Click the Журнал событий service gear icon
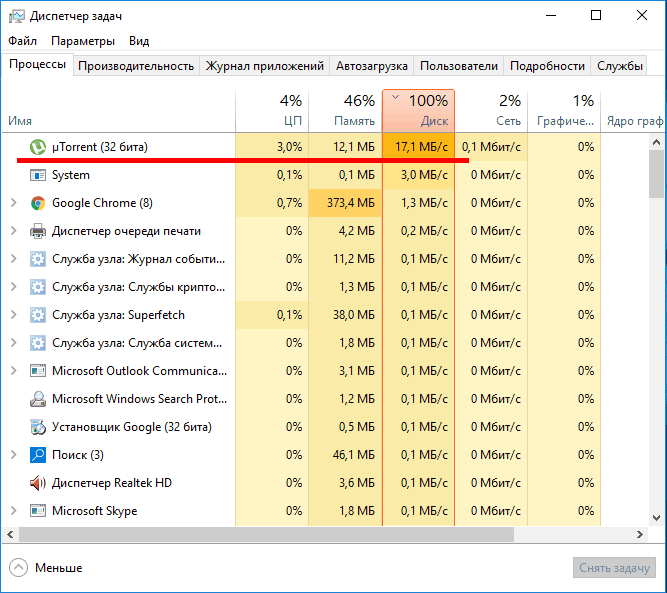Image resolution: width=667 pixels, height=593 pixels. (x=38, y=259)
